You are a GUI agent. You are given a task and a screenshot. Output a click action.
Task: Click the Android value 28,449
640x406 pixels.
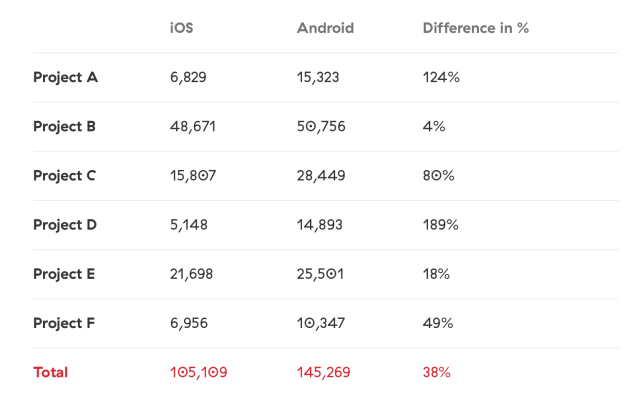[321, 175]
